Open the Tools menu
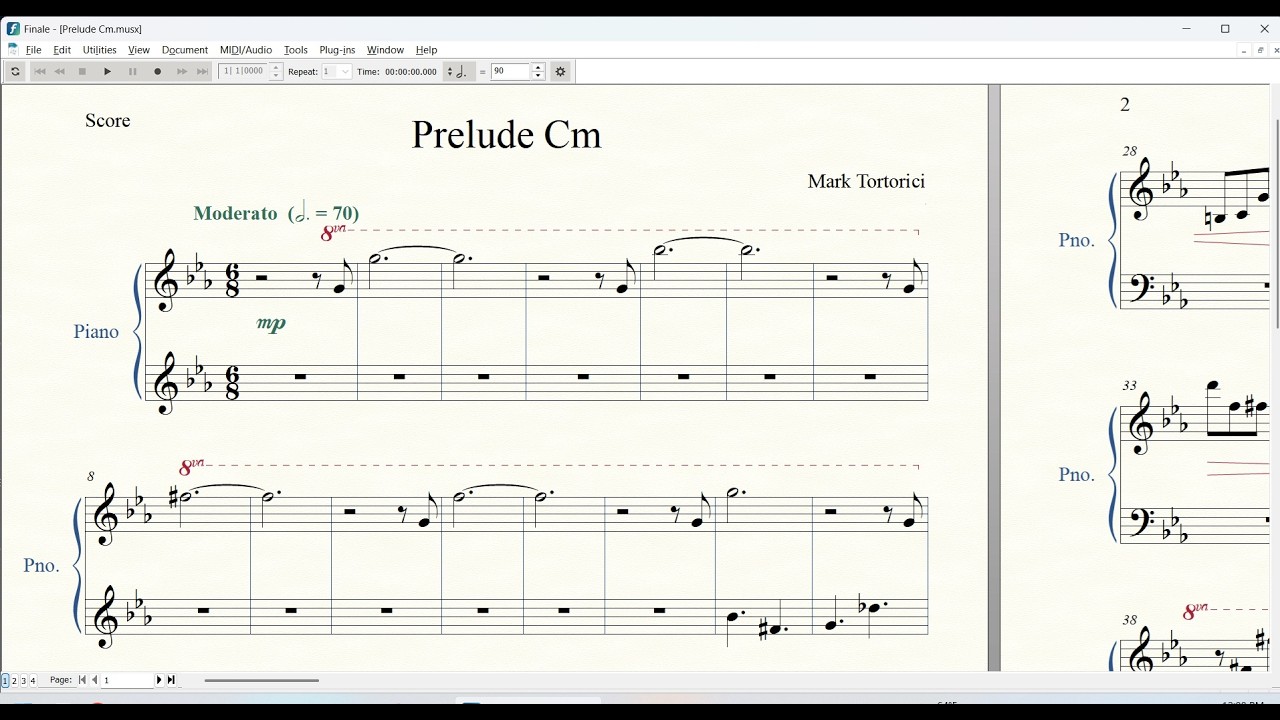The image size is (1280, 720). pyautogui.click(x=296, y=50)
